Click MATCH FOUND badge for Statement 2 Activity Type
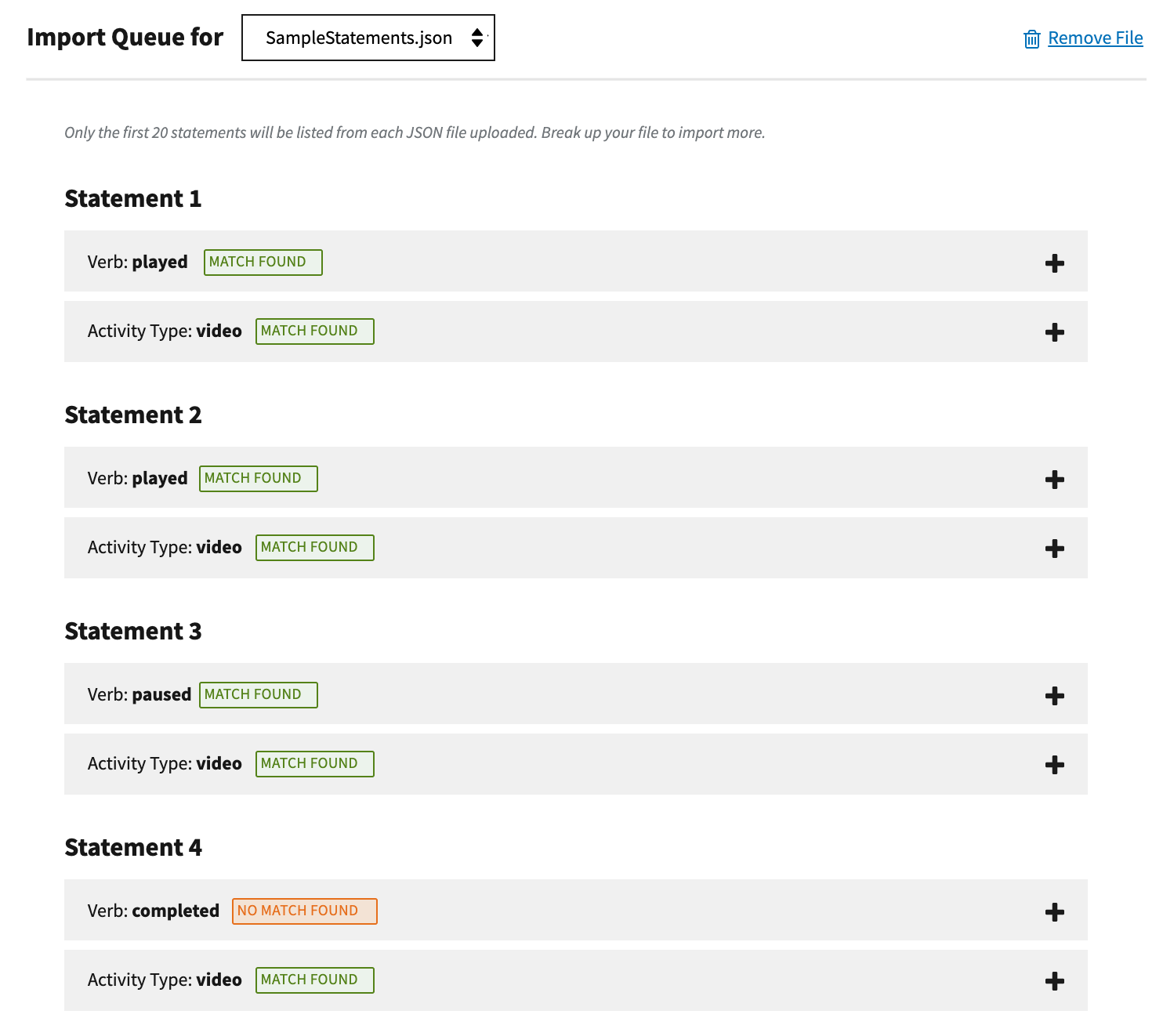Screen dimensions: 1163x1036 pos(314,547)
